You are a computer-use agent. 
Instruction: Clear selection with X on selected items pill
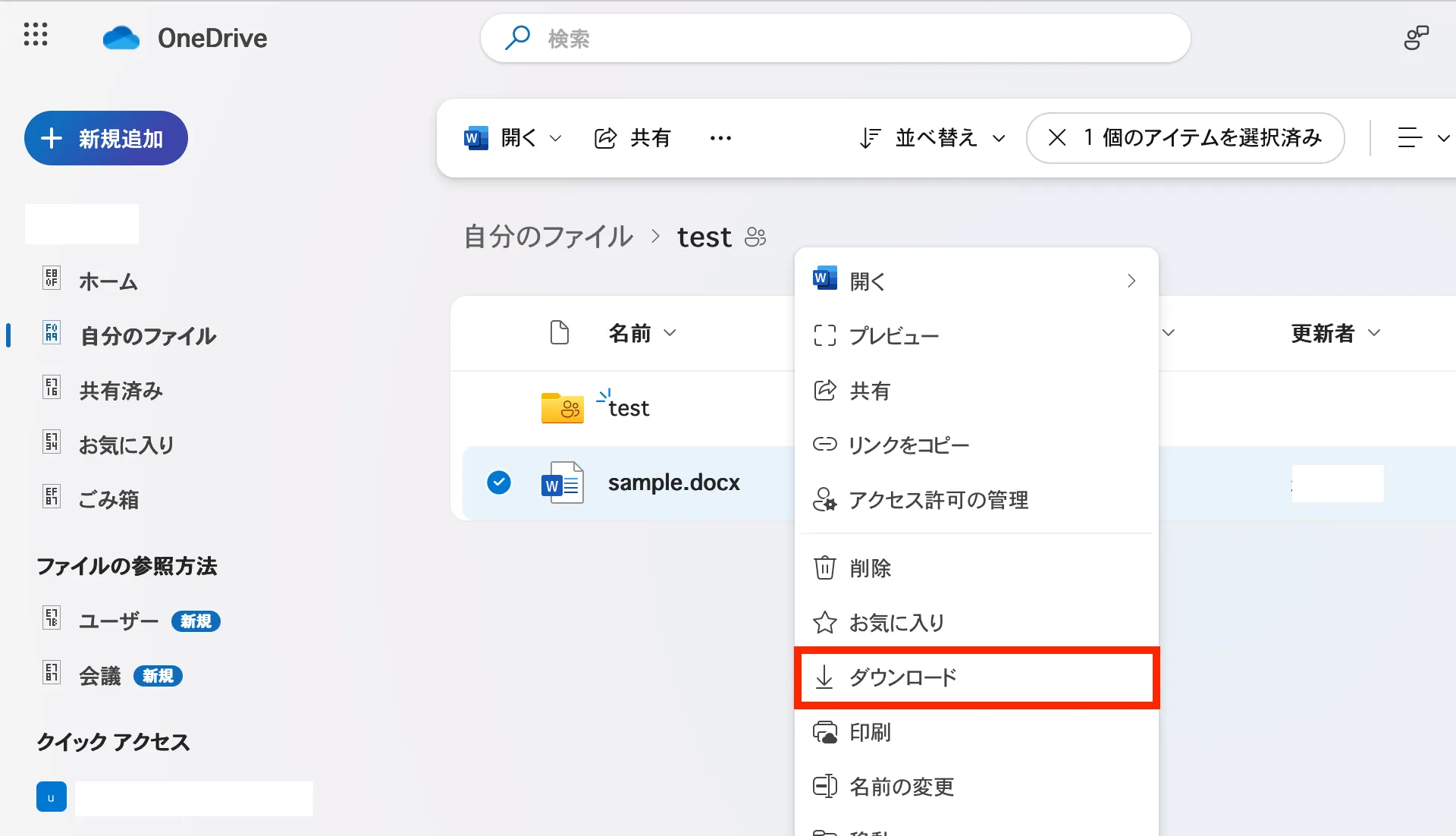(1057, 138)
